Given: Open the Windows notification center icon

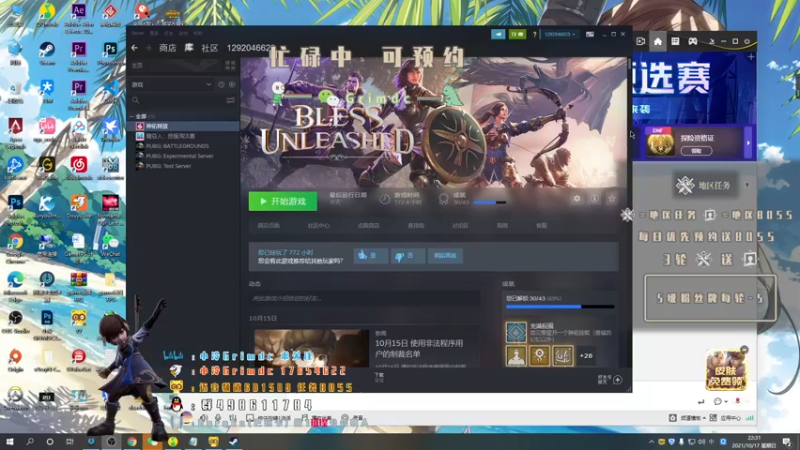Looking at the screenshot, I should click(787, 442).
